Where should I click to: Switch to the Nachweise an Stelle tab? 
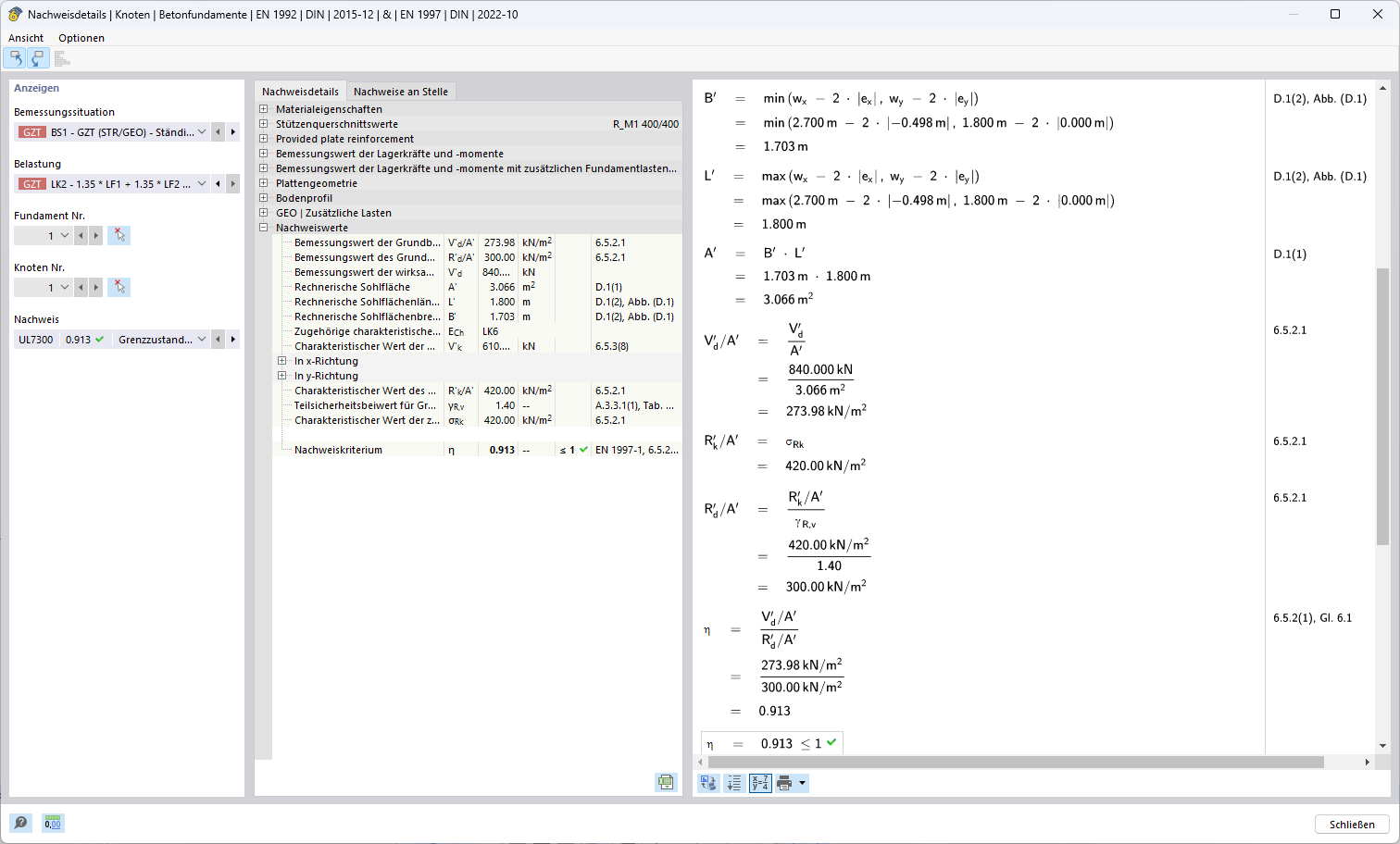point(401,92)
